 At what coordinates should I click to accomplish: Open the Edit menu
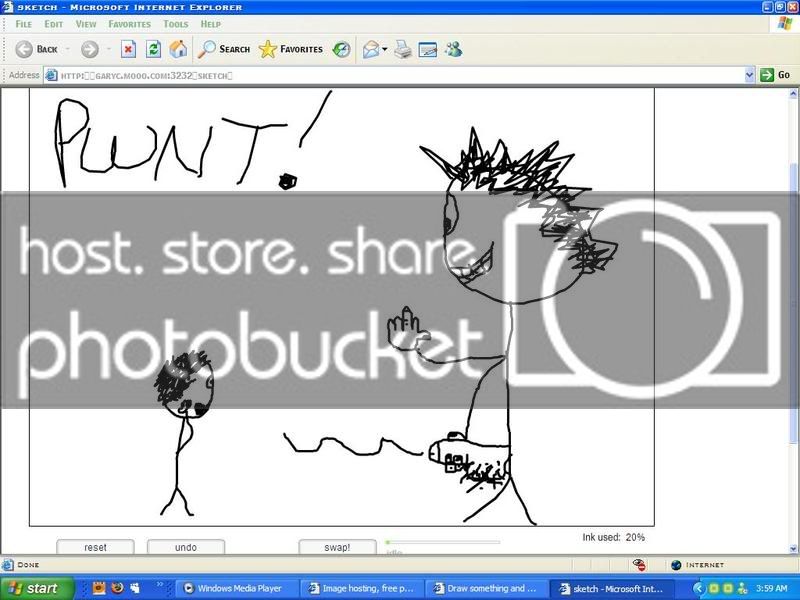[54, 24]
